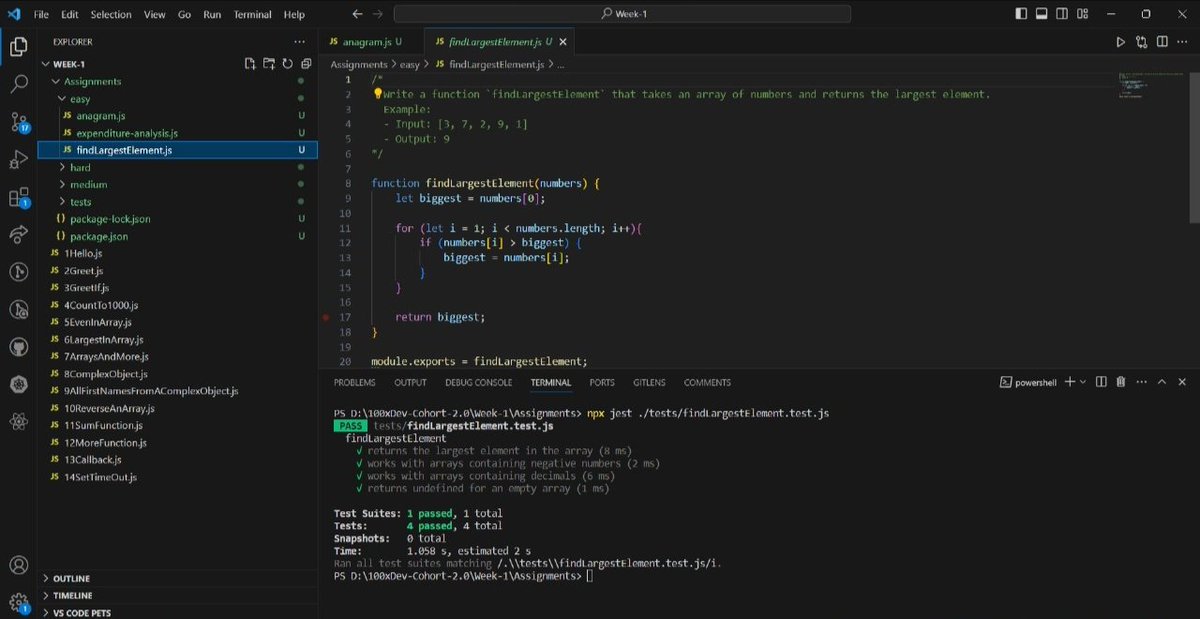This screenshot has width=1200, height=619.
Task: Split the editor to the right
Action: pyautogui.click(x=1162, y=42)
